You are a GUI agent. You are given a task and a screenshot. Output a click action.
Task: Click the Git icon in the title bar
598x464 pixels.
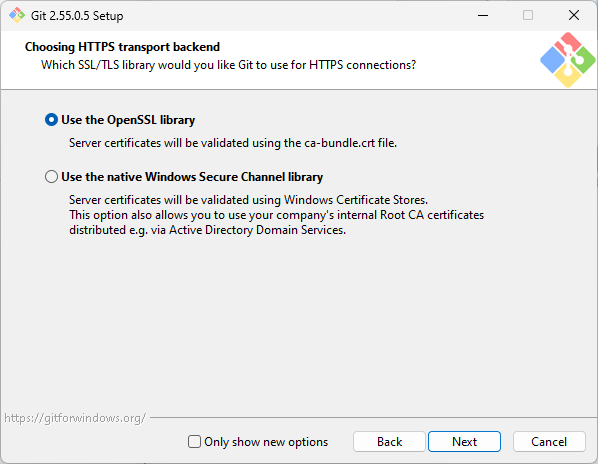[x=17, y=15]
